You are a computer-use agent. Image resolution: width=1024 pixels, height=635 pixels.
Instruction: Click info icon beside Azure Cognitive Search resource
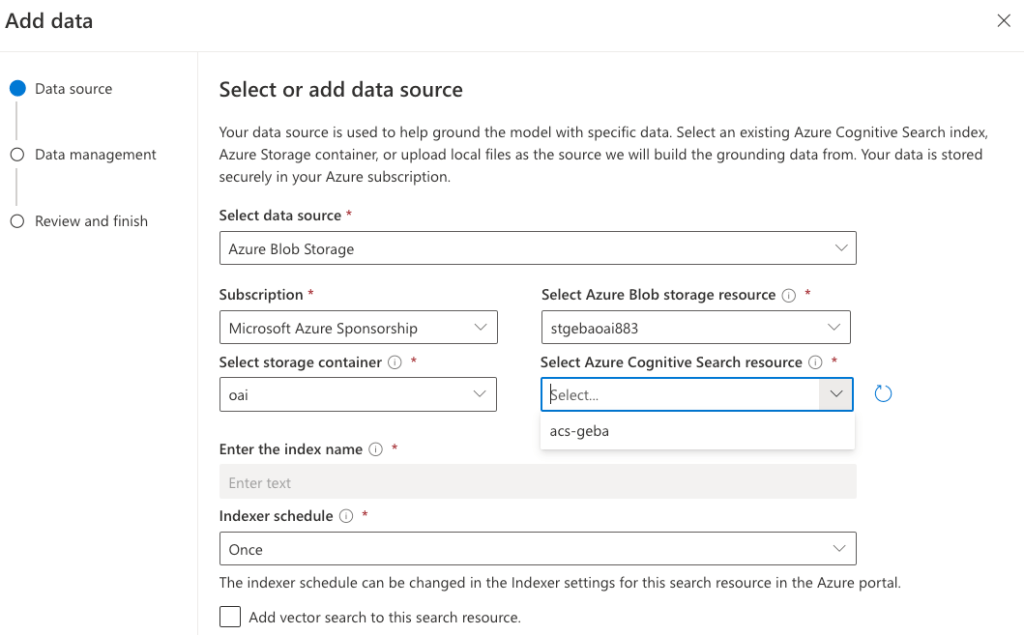point(815,362)
